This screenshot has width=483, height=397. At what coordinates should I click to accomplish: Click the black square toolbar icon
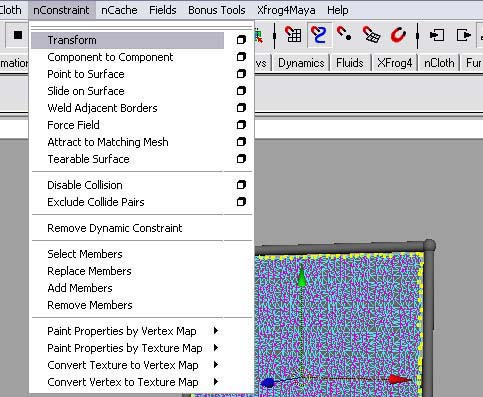[x=18, y=35]
